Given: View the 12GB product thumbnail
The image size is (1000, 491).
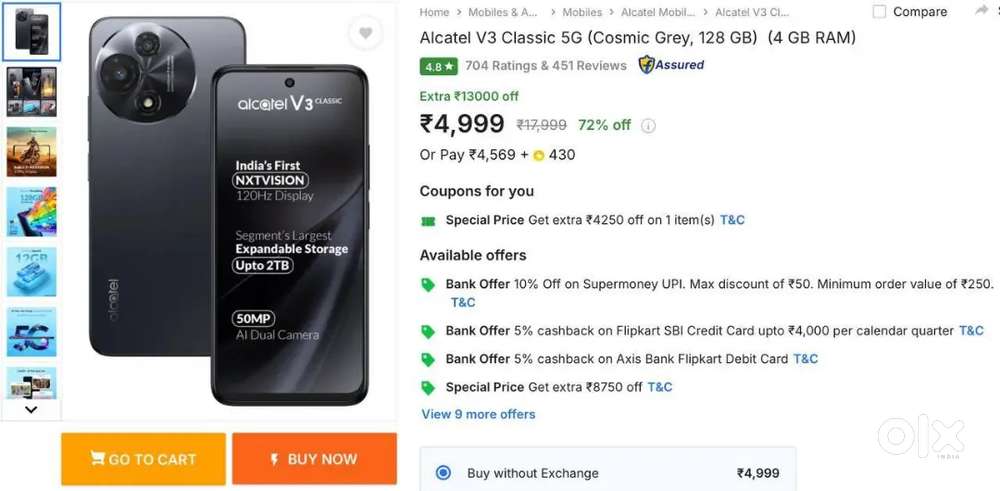Looking at the screenshot, I should tap(31, 272).
